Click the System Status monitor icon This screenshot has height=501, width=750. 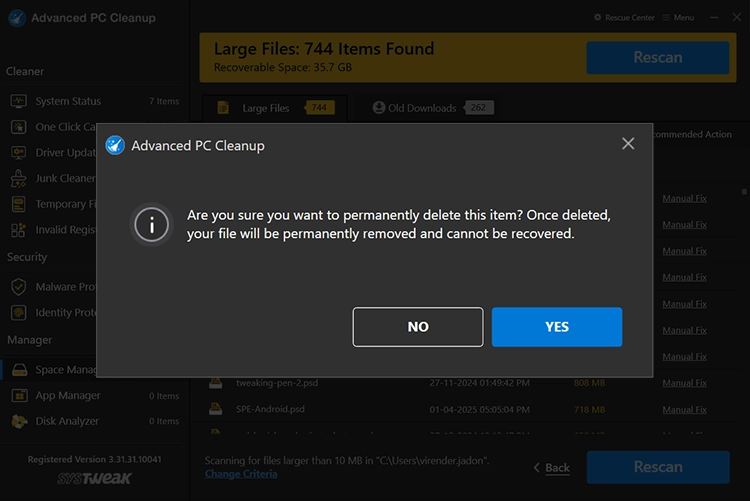[x=18, y=101]
